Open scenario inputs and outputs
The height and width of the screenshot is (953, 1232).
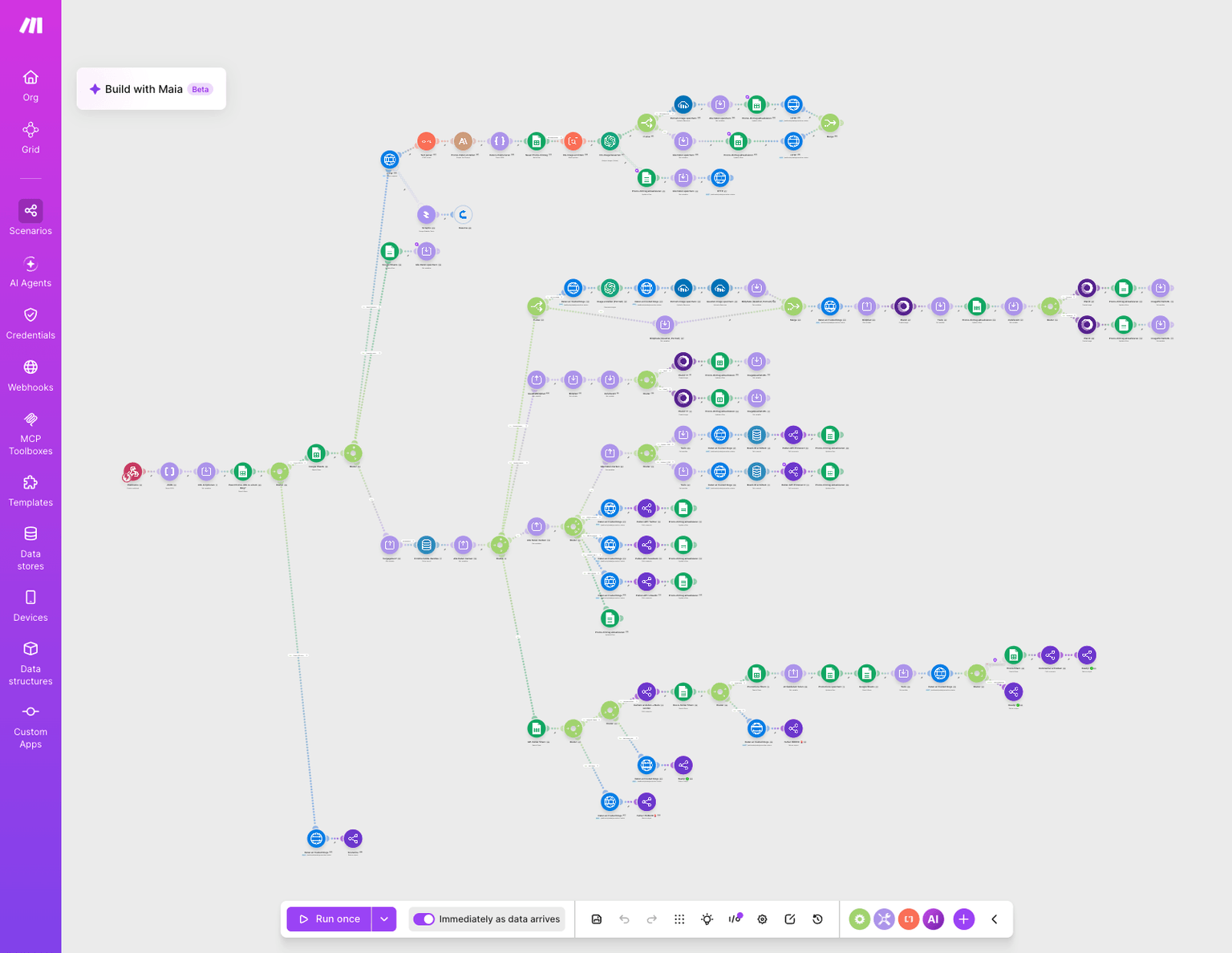pyautogui.click(x=735, y=919)
